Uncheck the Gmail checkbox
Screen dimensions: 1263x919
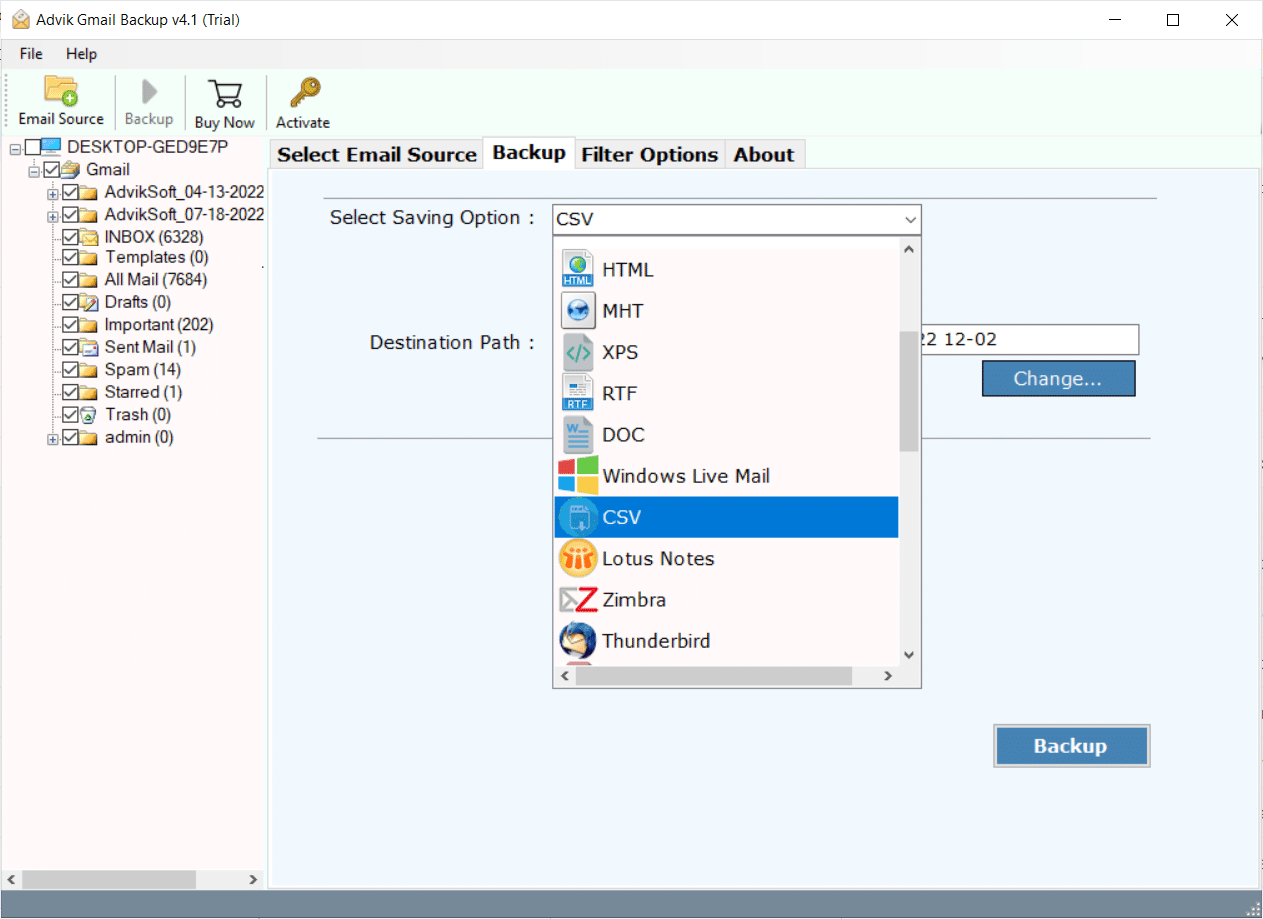coord(51,170)
